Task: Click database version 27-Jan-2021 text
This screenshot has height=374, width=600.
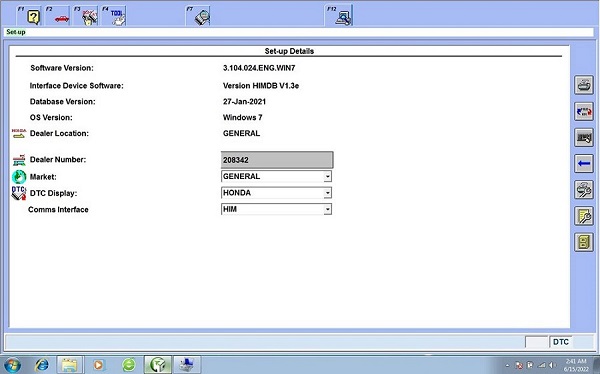Action: coord(244,102)
